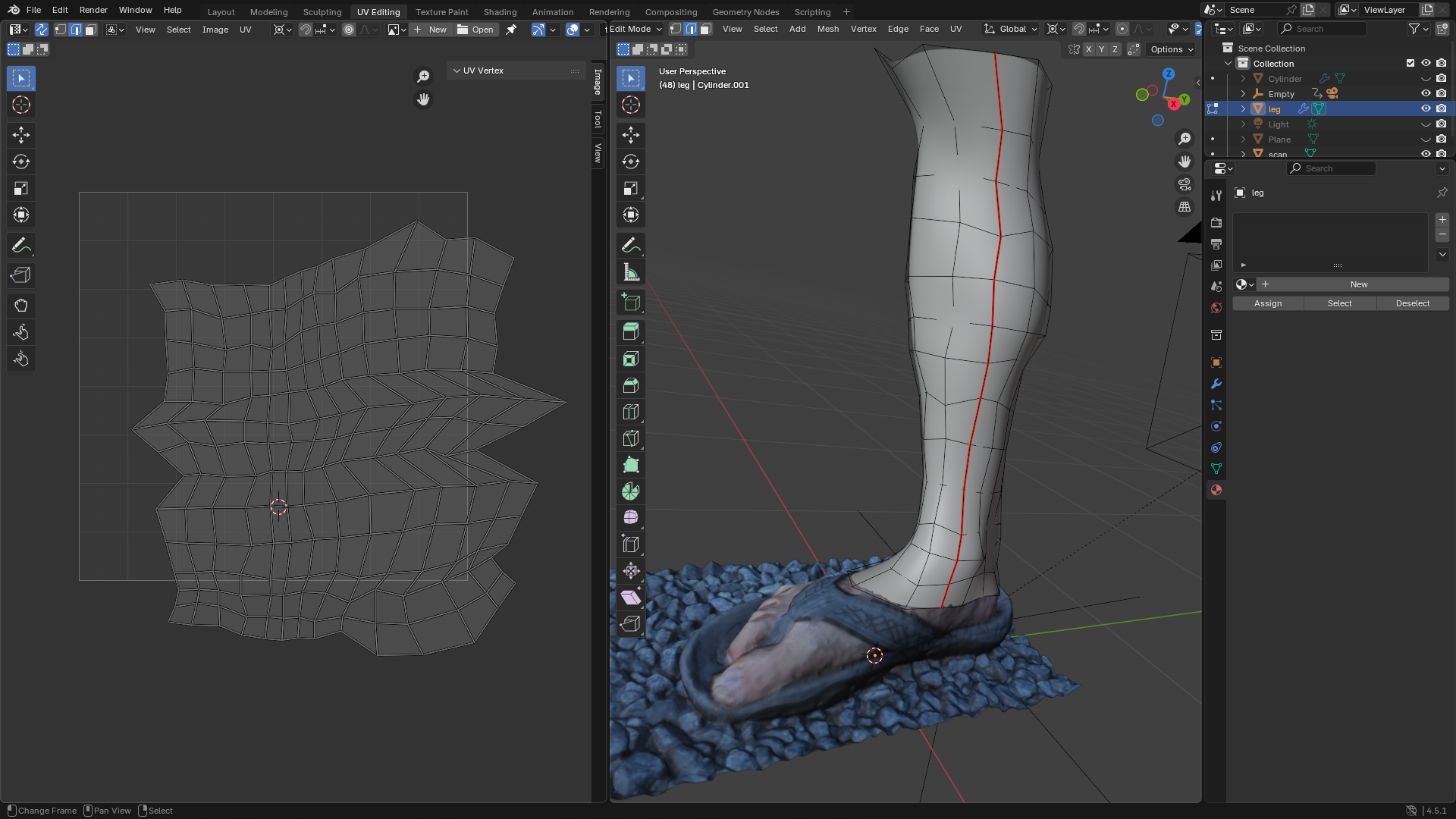The image size is (1456, 819).
Task: Toggle X axis mirror button
Action: point(1089,49)
